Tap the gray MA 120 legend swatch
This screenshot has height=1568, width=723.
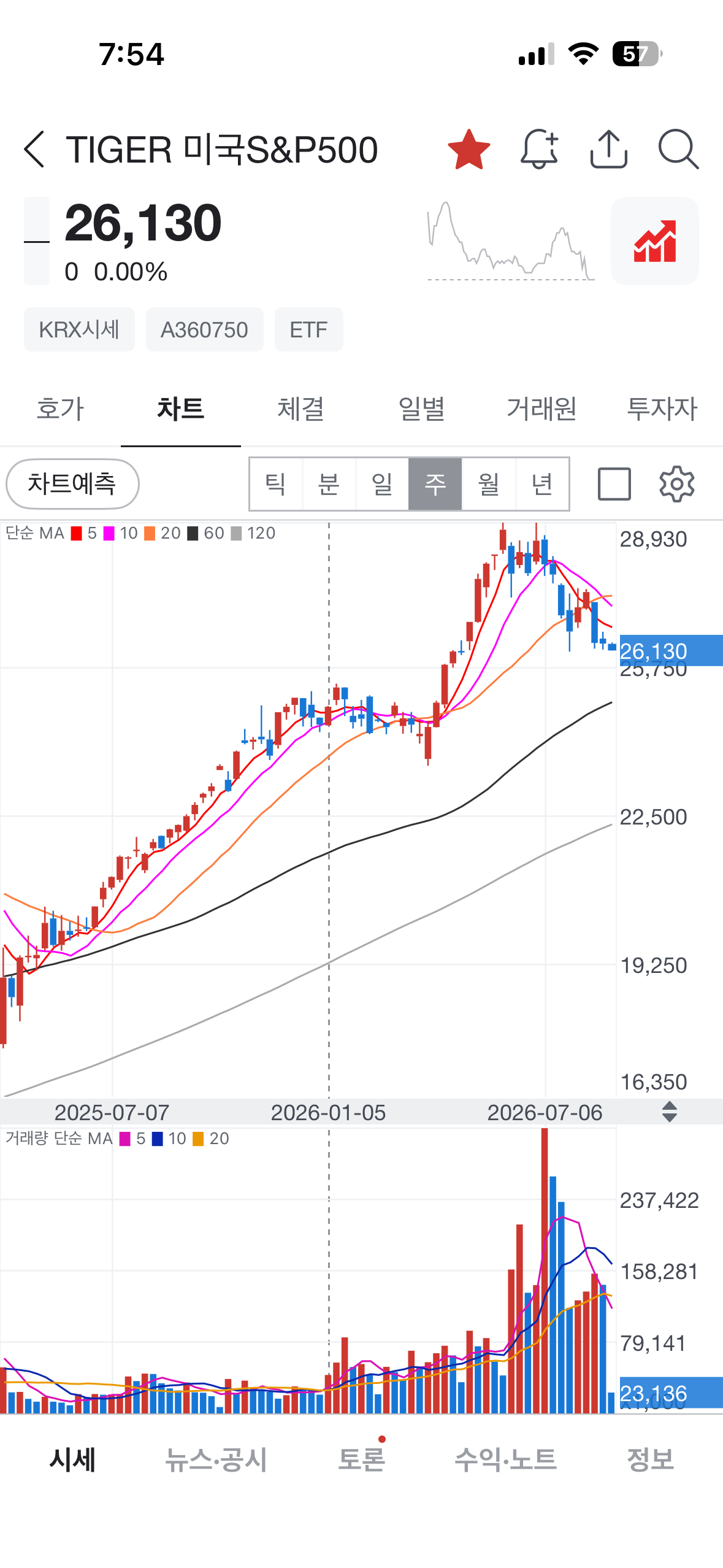pyautogui.click(x=236, y=534)
